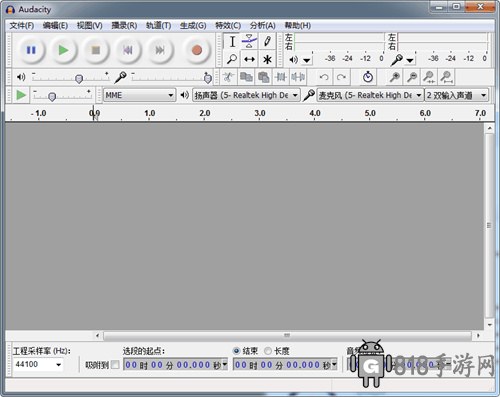Click vertical scrollbar up arrow
The width and height of the screenshot is (500, 397).
tap(489, 128)
